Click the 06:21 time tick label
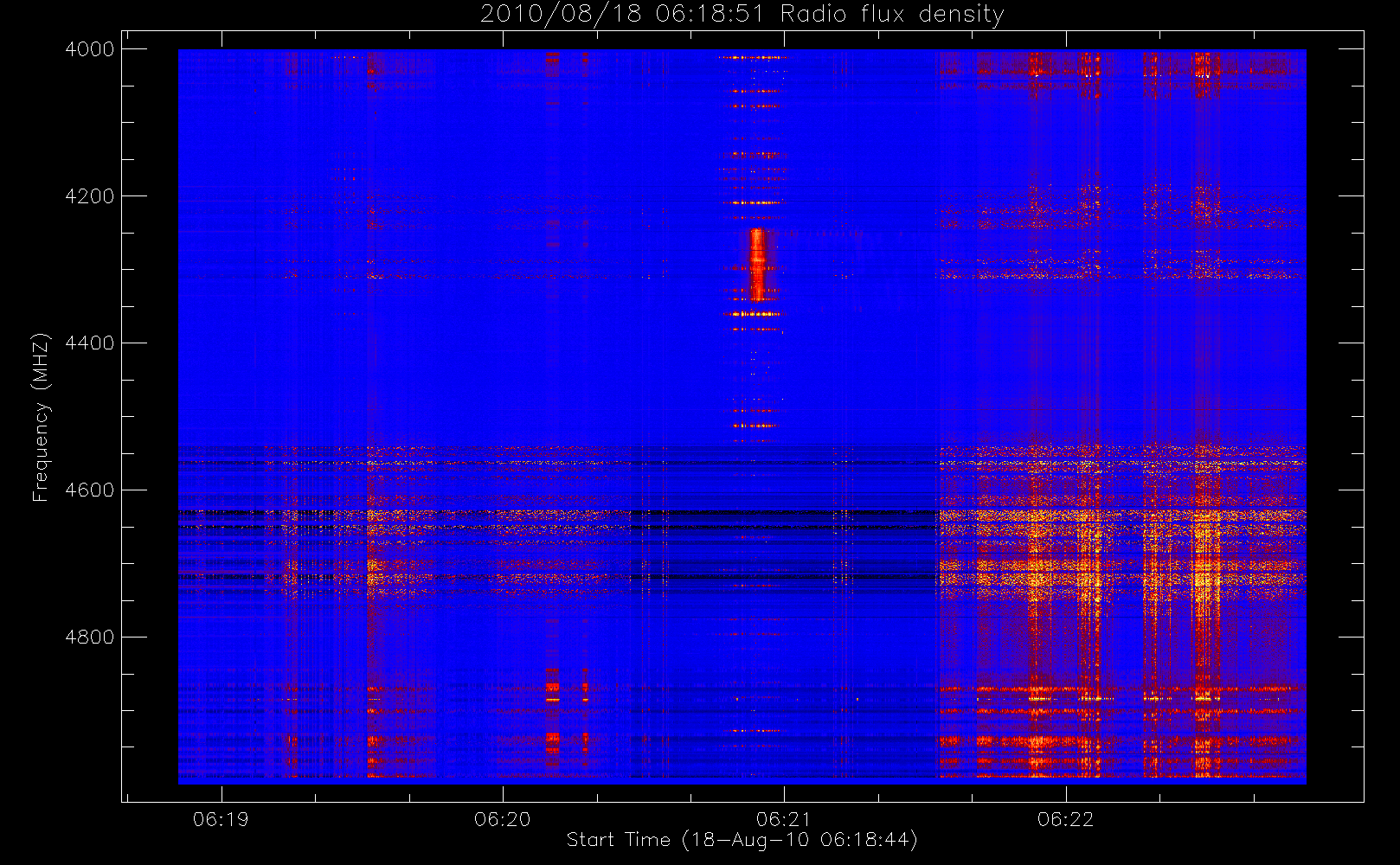Image resolution: width=1400 pixels, height=865 pixels. coord(784,819)
